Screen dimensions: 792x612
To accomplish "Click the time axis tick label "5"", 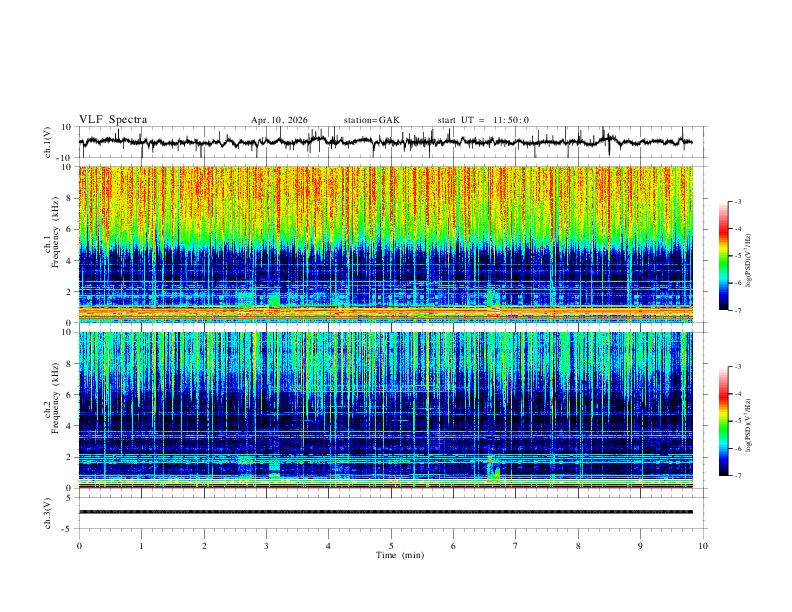I will point(391,546).
